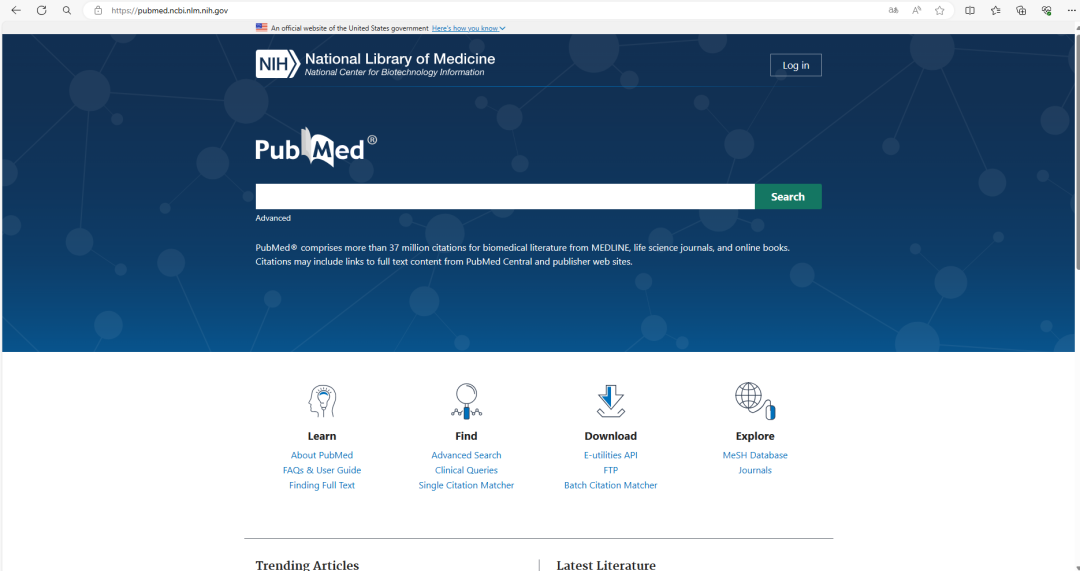The height and width of the screenshot is (571, 1080).
Task: Click the Find magnifying glass icon
Action: coord(466,401)
